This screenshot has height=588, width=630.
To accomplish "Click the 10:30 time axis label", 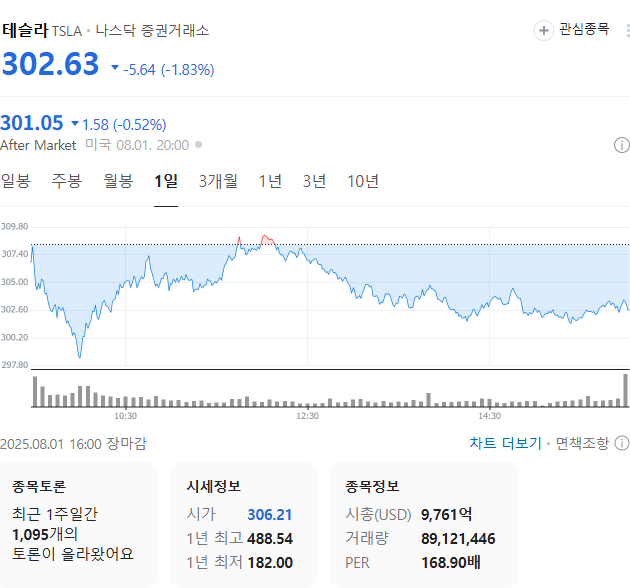I will click(125, 416).
